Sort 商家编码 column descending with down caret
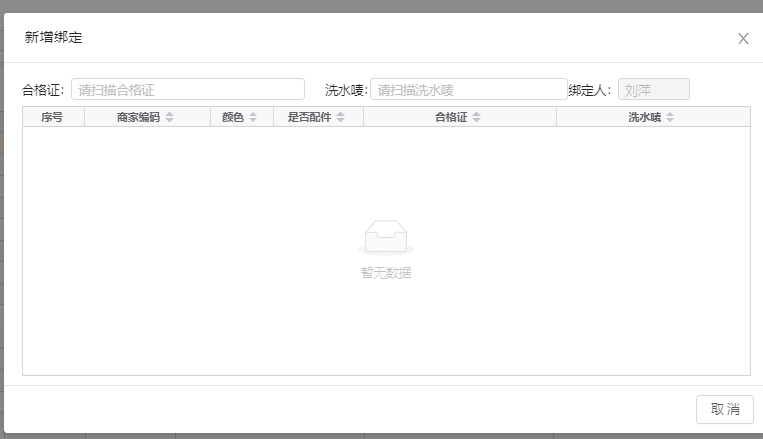 (x=169, y=120)
